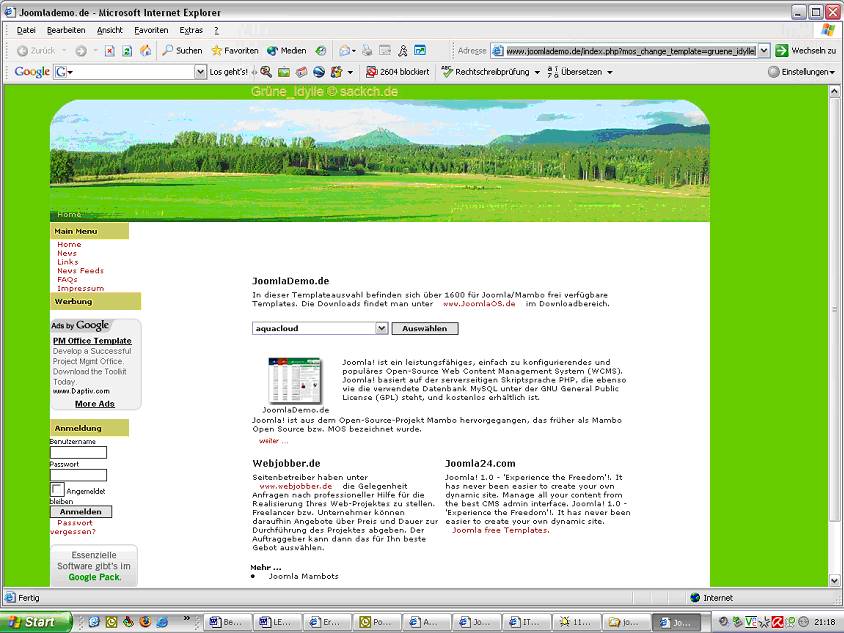Image resolution: width=844 pixels, height=633 pixels.
Task: Open the Extras menu
Action: coord(191,30)
